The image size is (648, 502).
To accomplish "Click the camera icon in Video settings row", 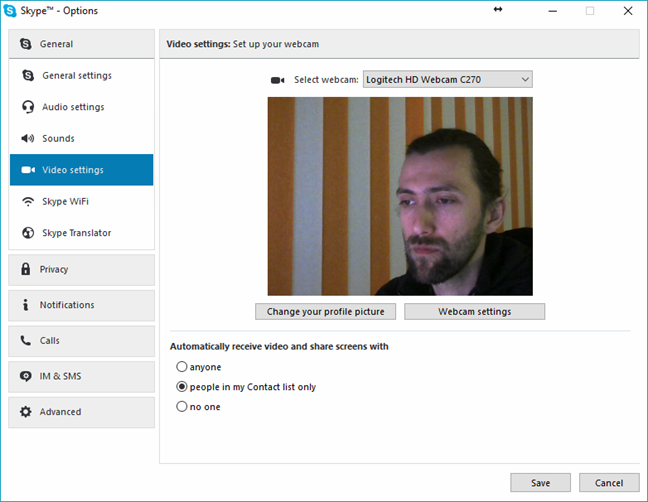I will (x=28, y=170).
